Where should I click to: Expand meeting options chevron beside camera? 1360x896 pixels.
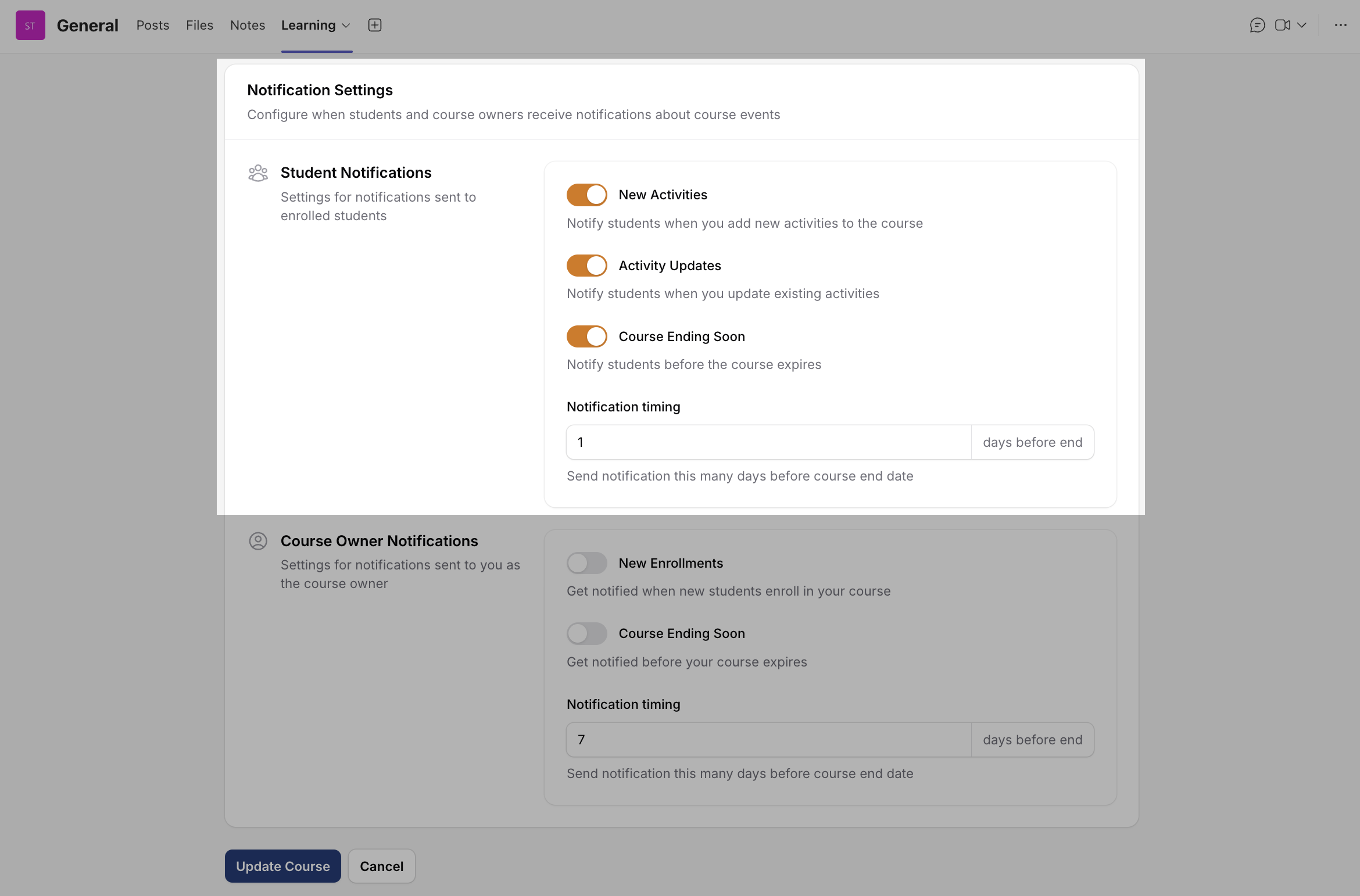click(x=1302, y=25)
